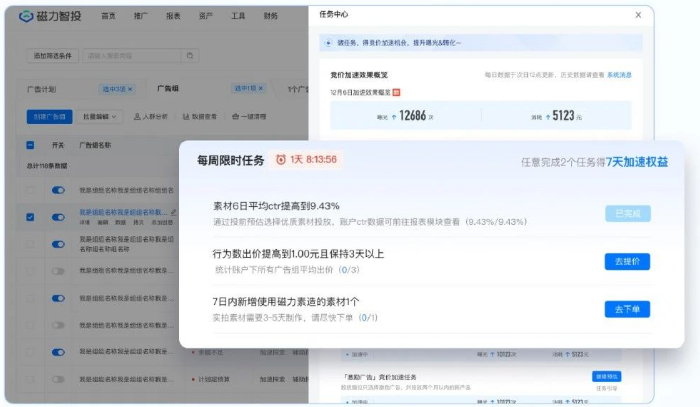
Task: Open 数据查看 chart icon tool
Action: 186,116
